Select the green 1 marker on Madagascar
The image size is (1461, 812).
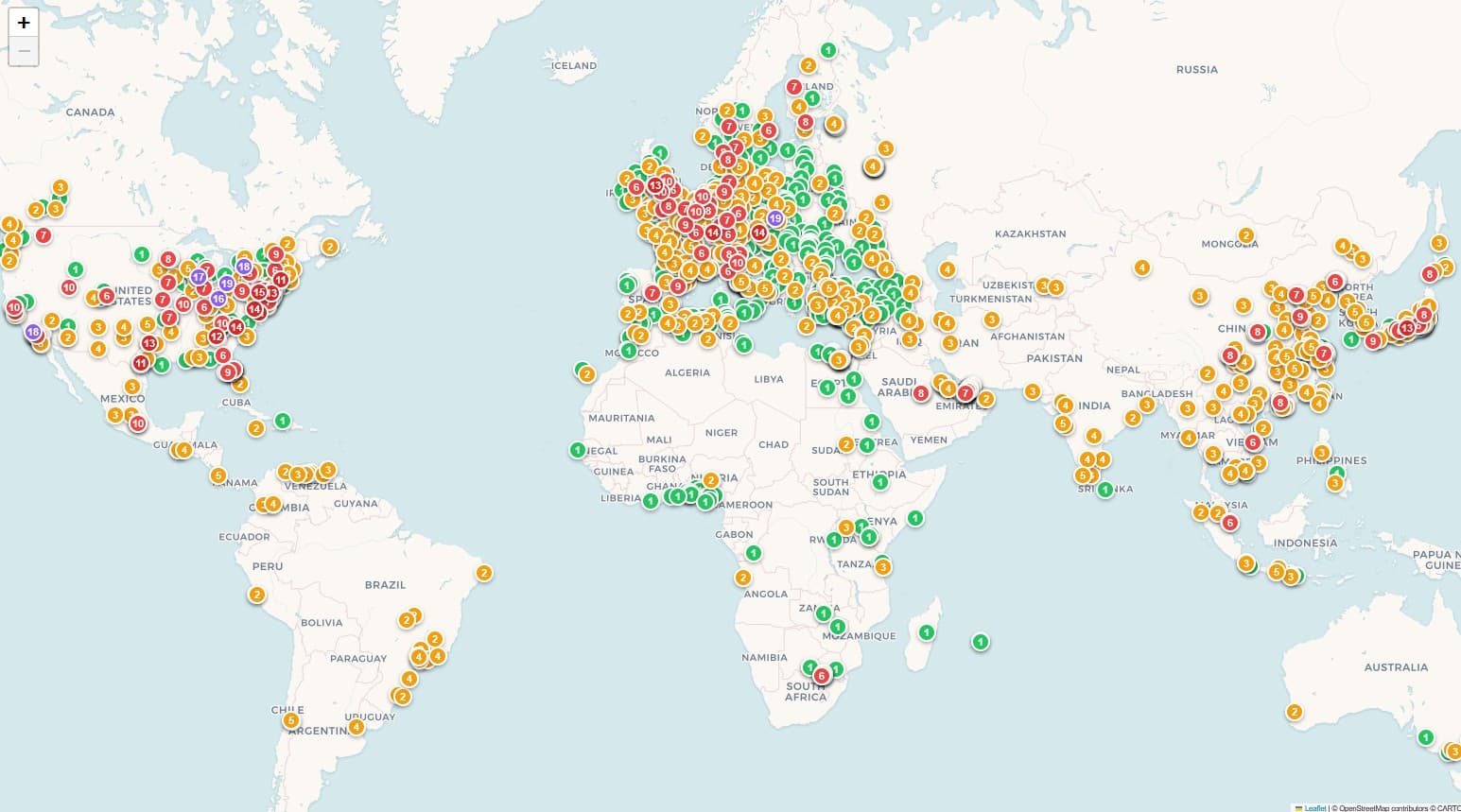tap(927, 632)
